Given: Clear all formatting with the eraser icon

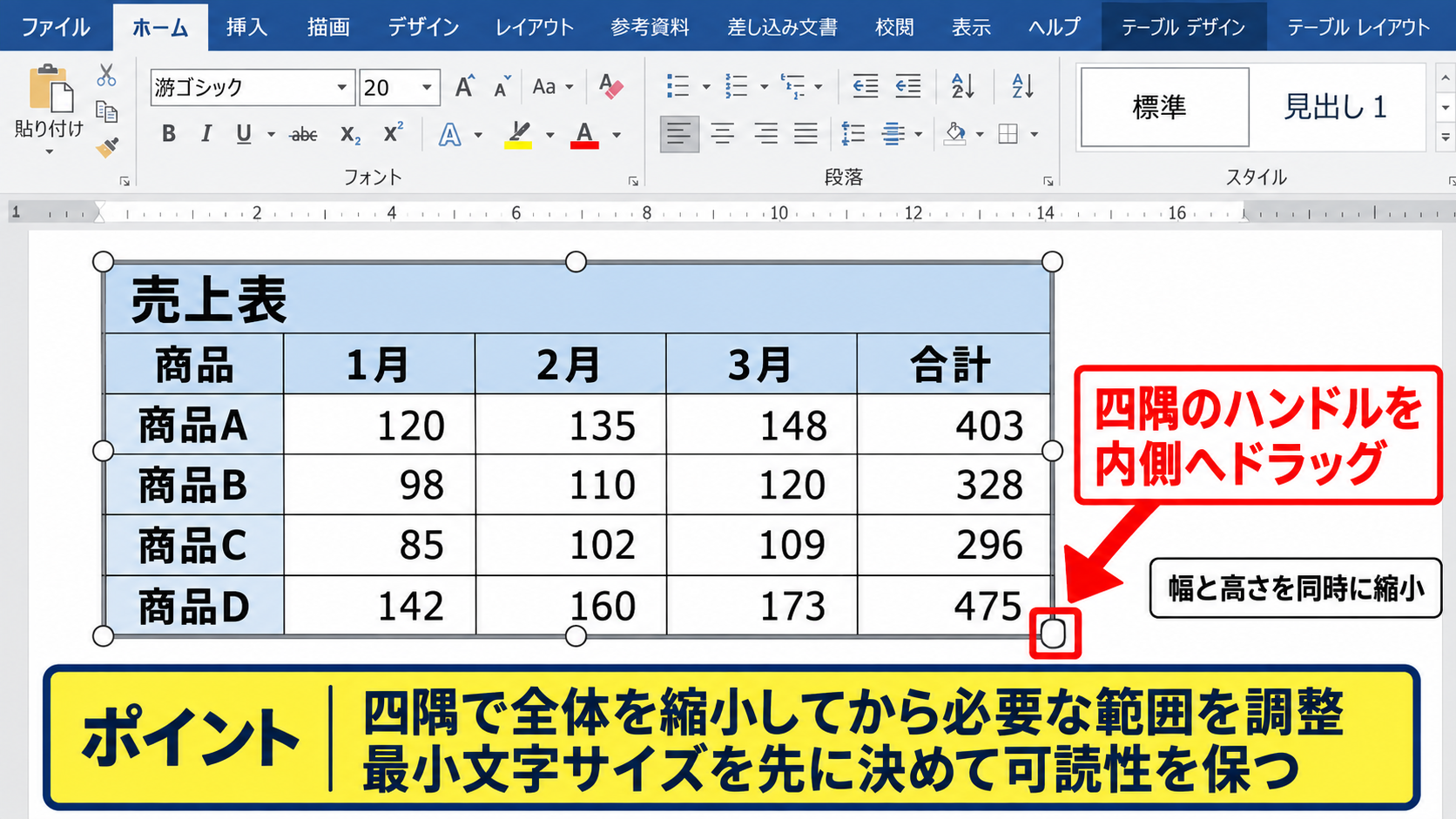Looking at the screenshot, I should (610, 87).
